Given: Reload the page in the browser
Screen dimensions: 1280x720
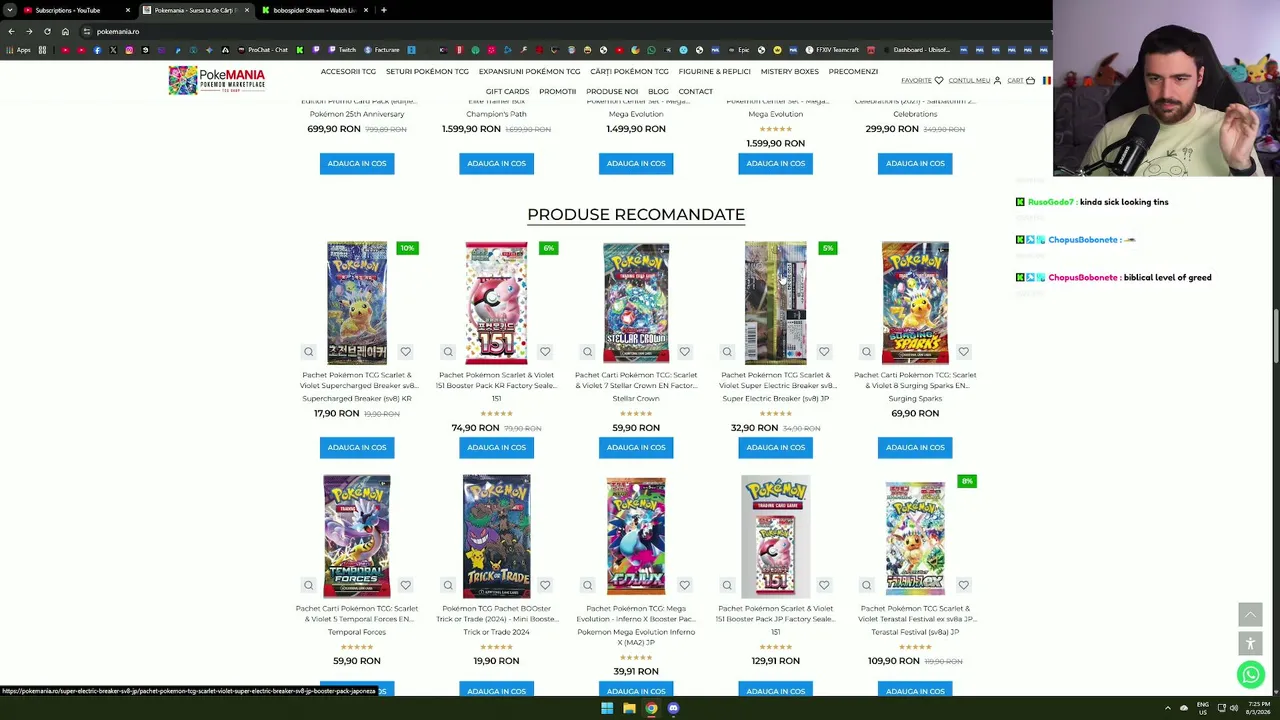Looking at the screenshot, I should pos(47,31).
